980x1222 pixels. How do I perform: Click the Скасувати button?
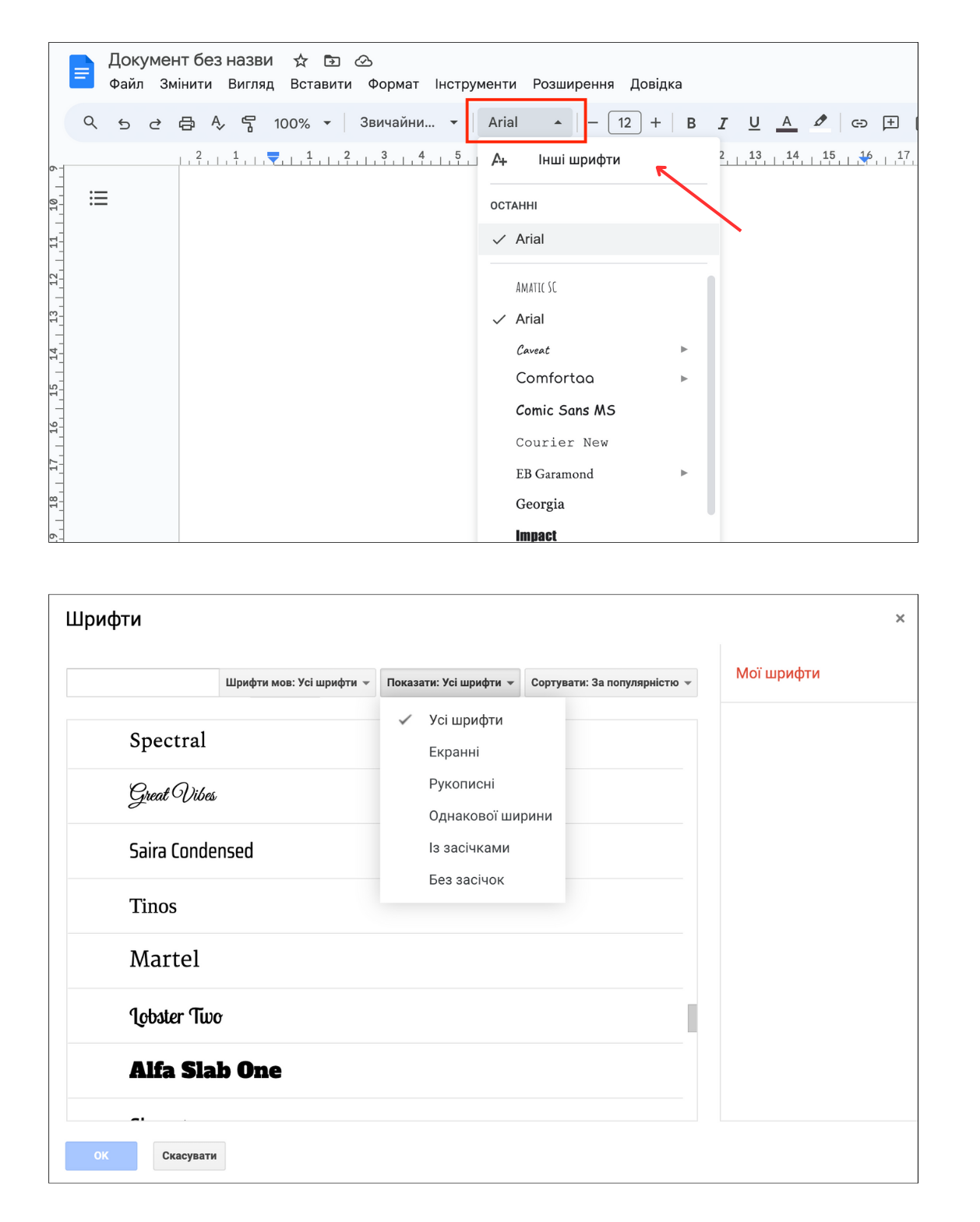click(189, 1156)
